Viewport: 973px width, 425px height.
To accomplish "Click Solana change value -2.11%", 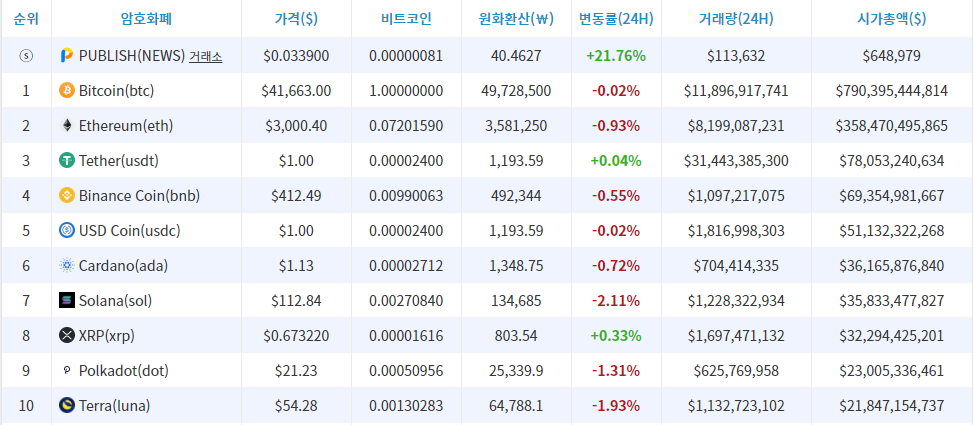I will click(x=616, y=301).
